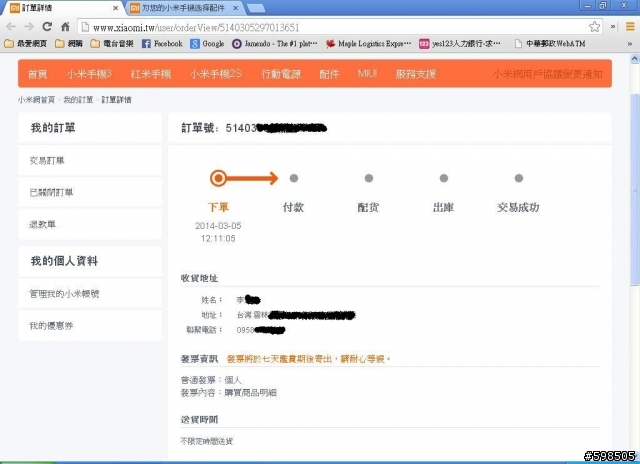Close the 為您的小米手機選擇配件 tab
640x464 pixels.
pyautogui.click(x=236, y=8)
